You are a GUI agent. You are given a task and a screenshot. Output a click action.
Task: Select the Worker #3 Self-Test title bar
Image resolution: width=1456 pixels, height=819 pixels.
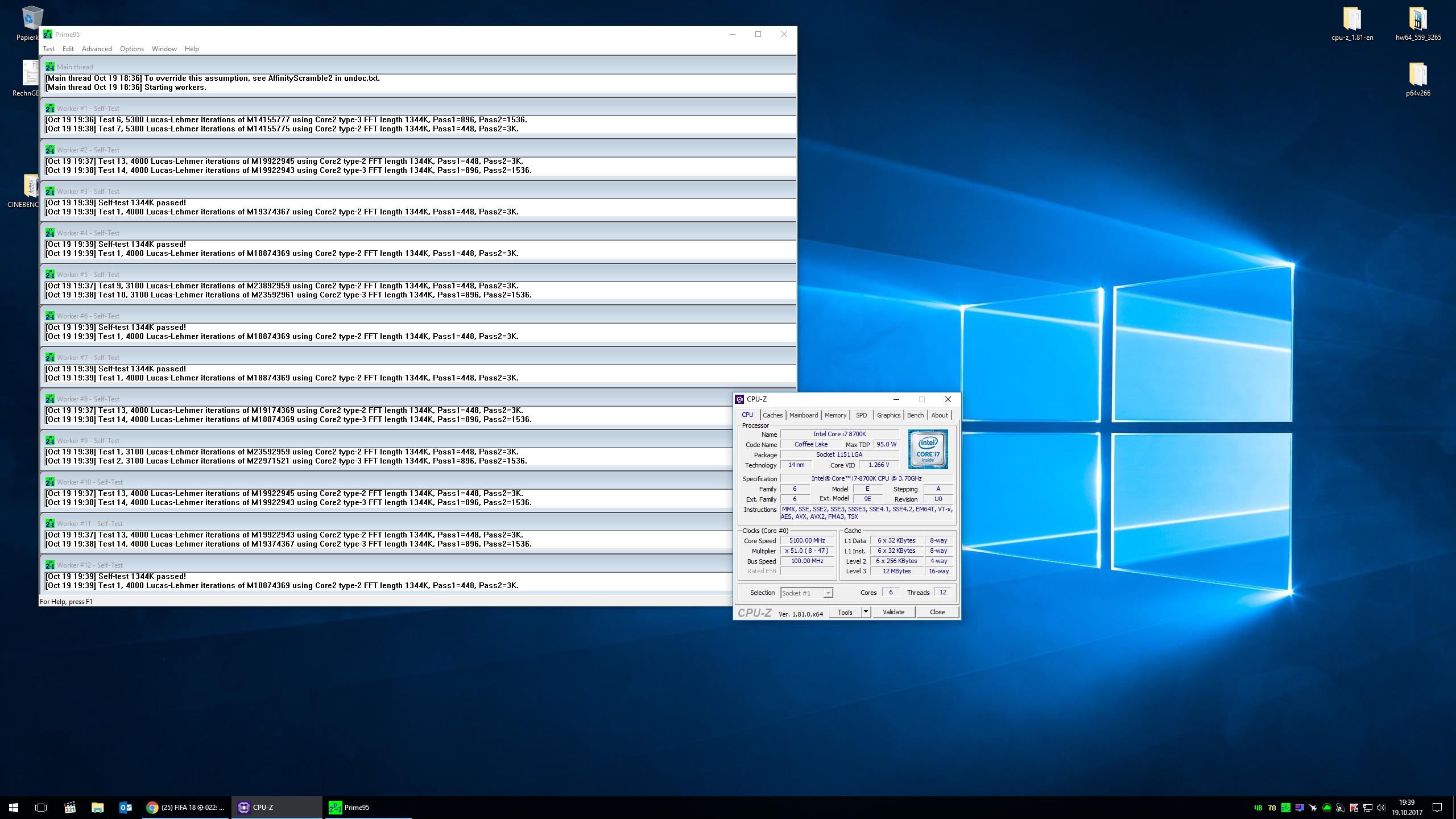pyautogui.click(x=418, y=192)
